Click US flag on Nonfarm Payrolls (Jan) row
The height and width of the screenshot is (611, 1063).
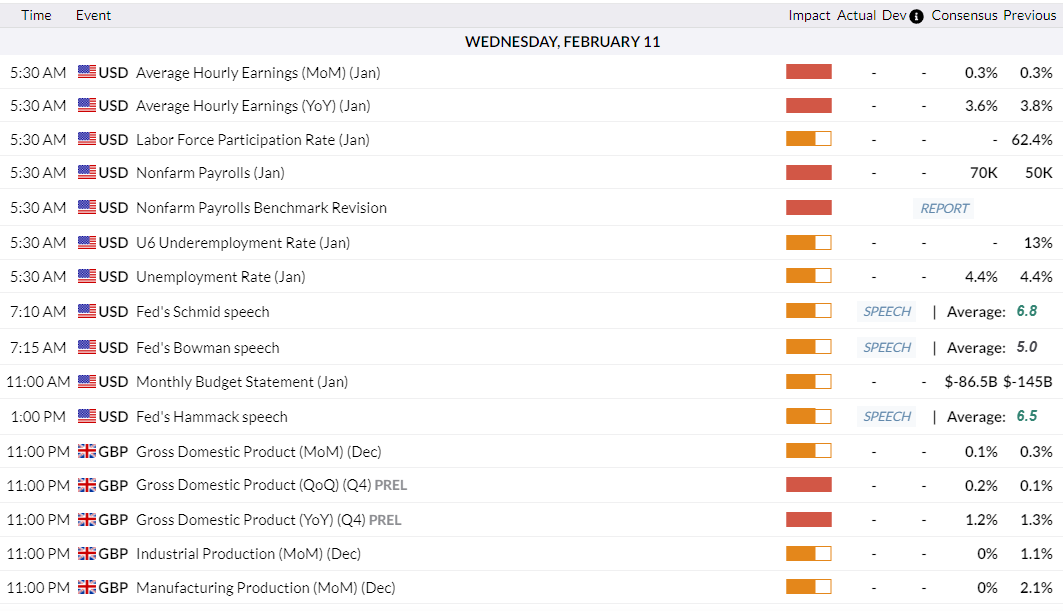pos(87,172)
